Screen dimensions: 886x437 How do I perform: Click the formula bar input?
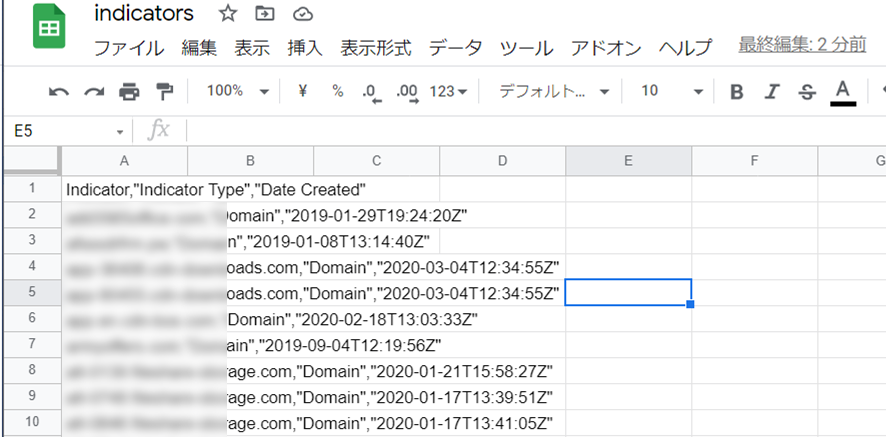click(x=536, y=131)
